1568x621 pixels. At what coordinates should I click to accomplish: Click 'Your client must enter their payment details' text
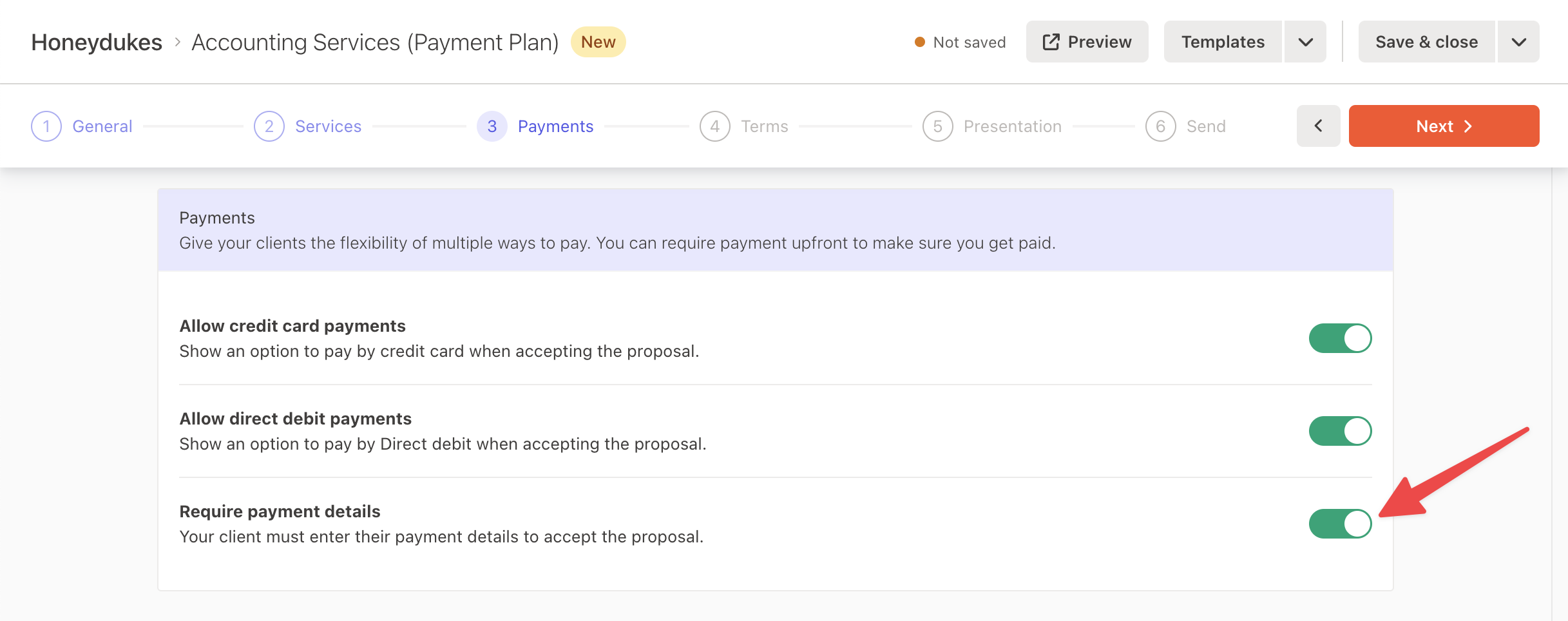(x=441, y=537)
